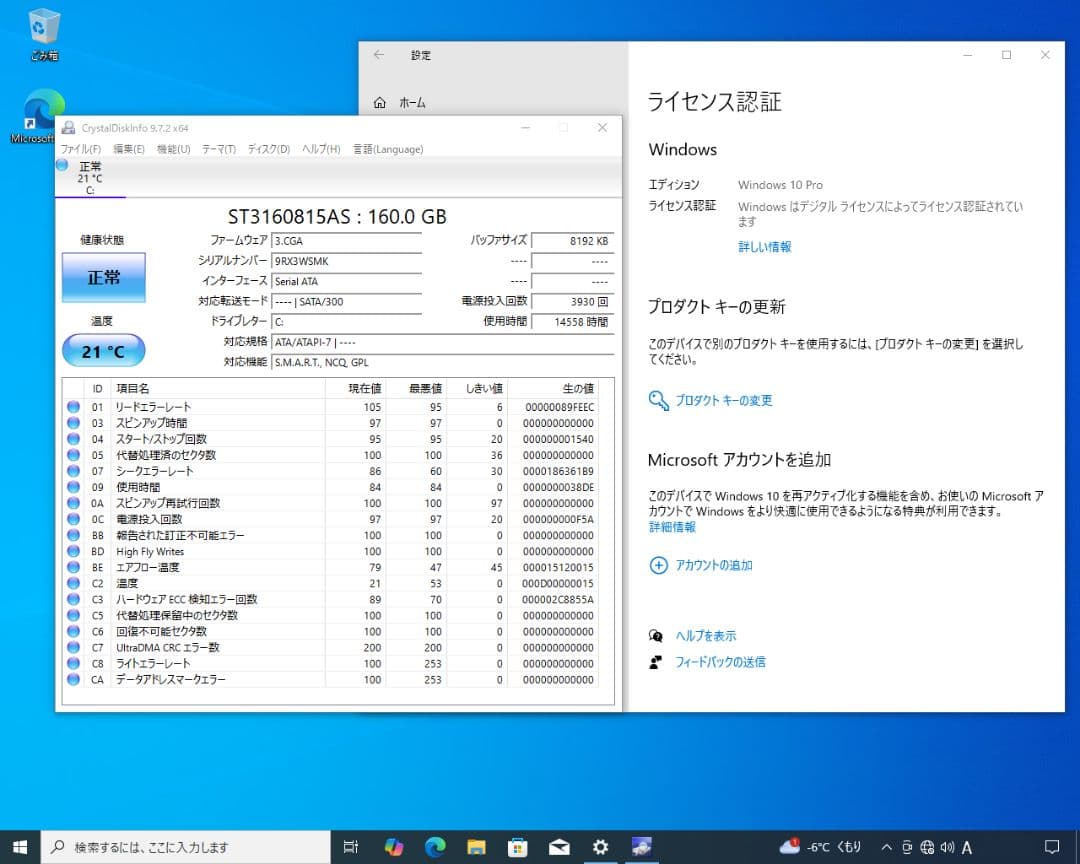Click the ヘルプを表示 link
This screenshot has height=864, width=1080.
(705, 636)
